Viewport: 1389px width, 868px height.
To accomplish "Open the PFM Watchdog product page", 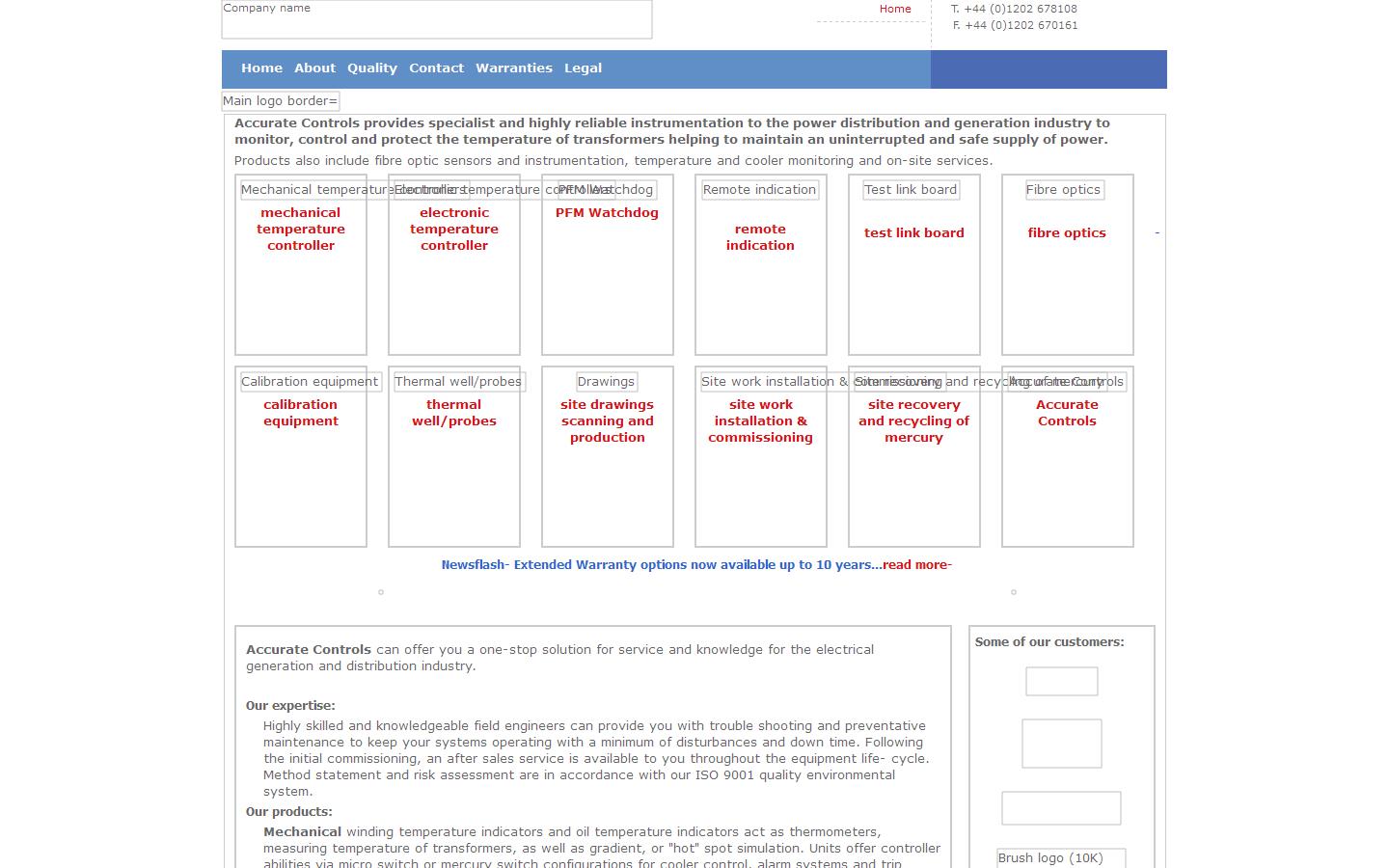I will click(x=607, y=213).
